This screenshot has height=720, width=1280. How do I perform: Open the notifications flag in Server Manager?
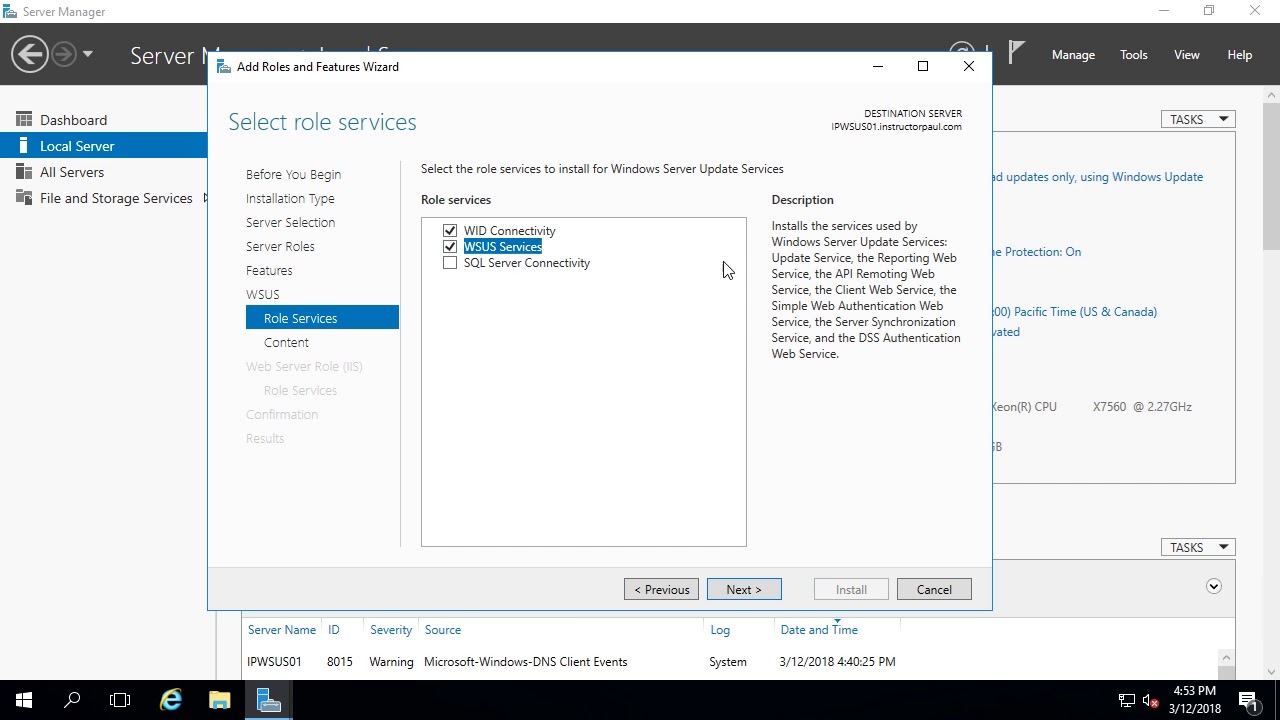[1017, 52]
